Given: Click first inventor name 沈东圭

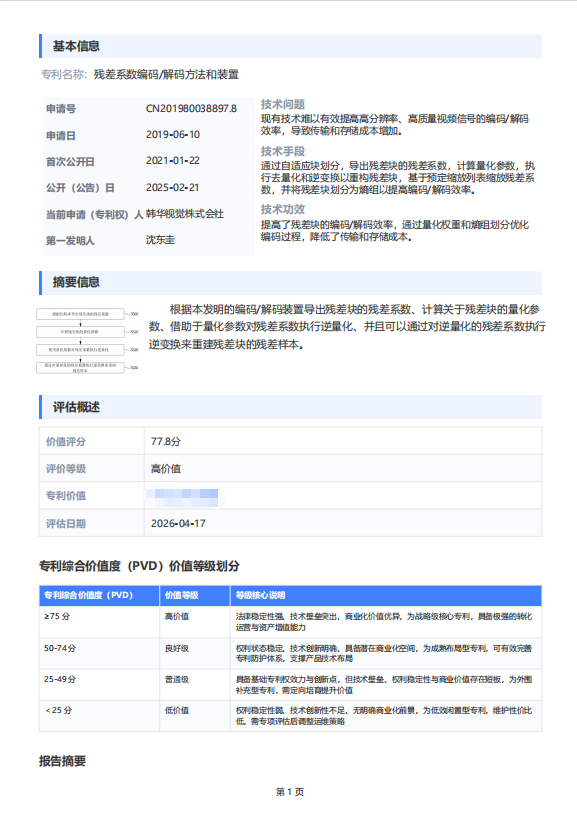Looking at the screenshot, I should pyautogui.click(x=160, y=240).
